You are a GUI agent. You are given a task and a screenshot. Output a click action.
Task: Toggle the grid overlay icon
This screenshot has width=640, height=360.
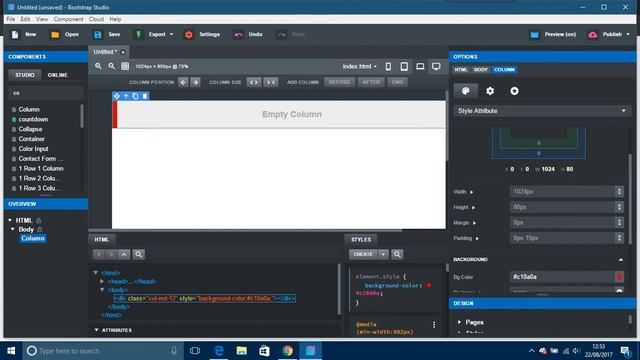[x=125, y=66]
